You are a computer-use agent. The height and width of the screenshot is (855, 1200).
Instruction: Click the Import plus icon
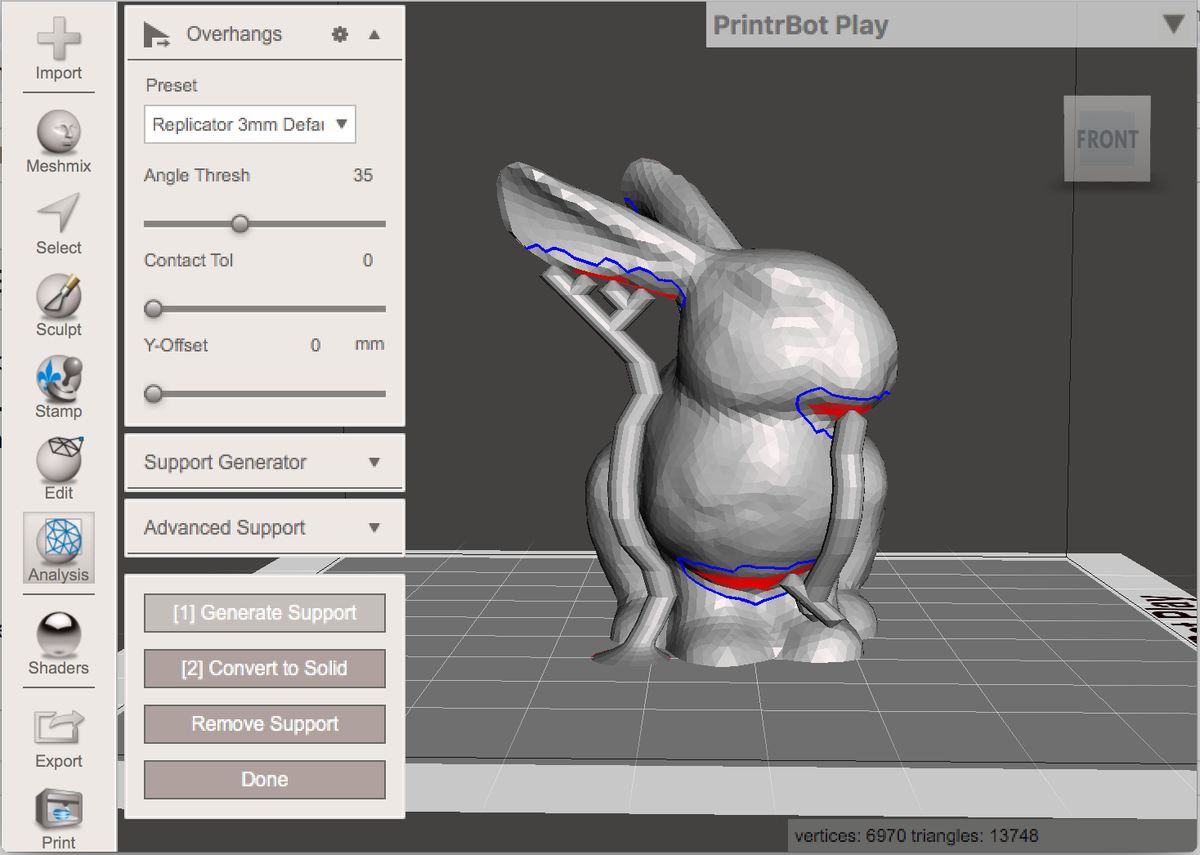click(58, 40)
